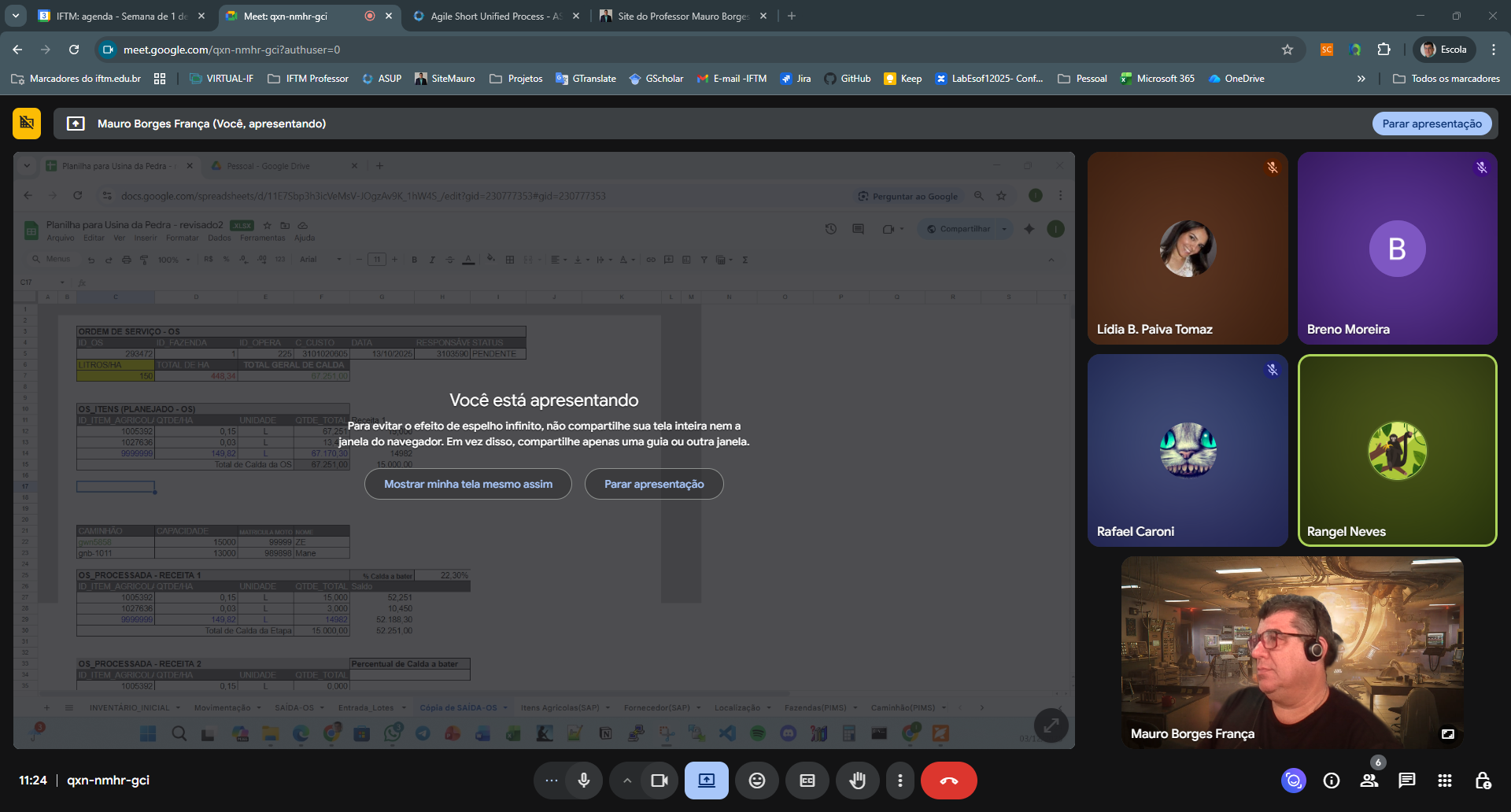Expand audio settings chevron beside camera
This screenshot has width=1511, height=812.
[x=626, y=781]
